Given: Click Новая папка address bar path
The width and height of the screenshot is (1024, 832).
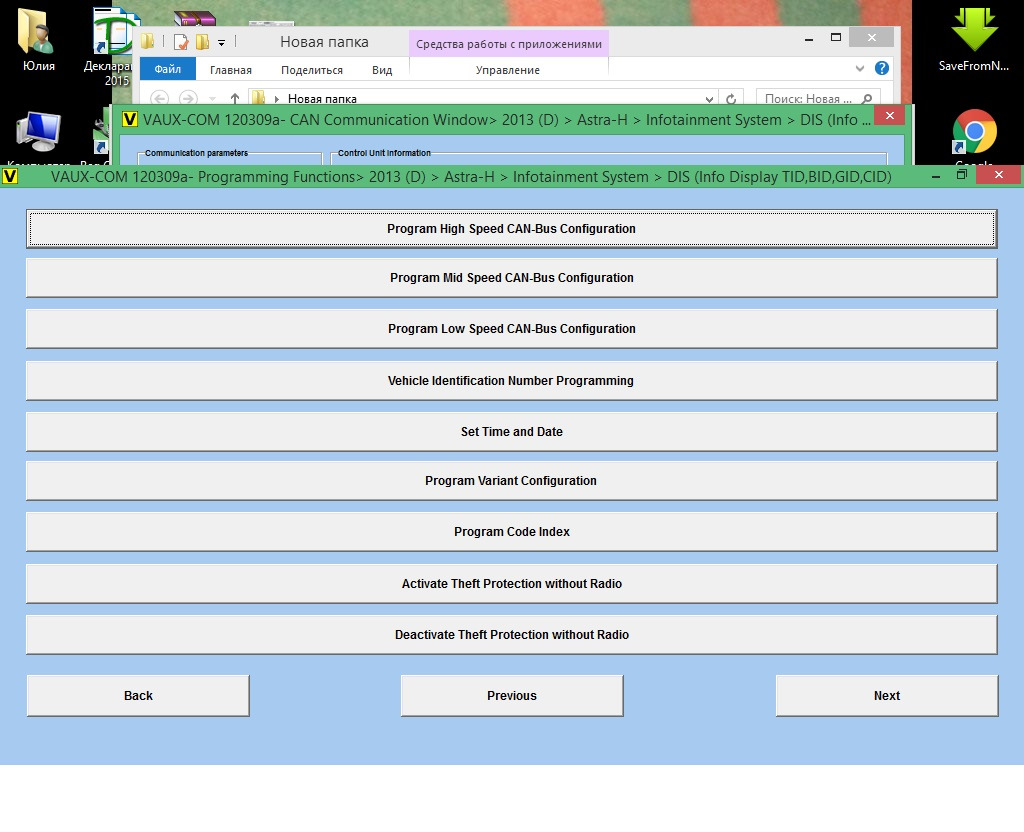Looking at the screenshot, I should 322,99.
